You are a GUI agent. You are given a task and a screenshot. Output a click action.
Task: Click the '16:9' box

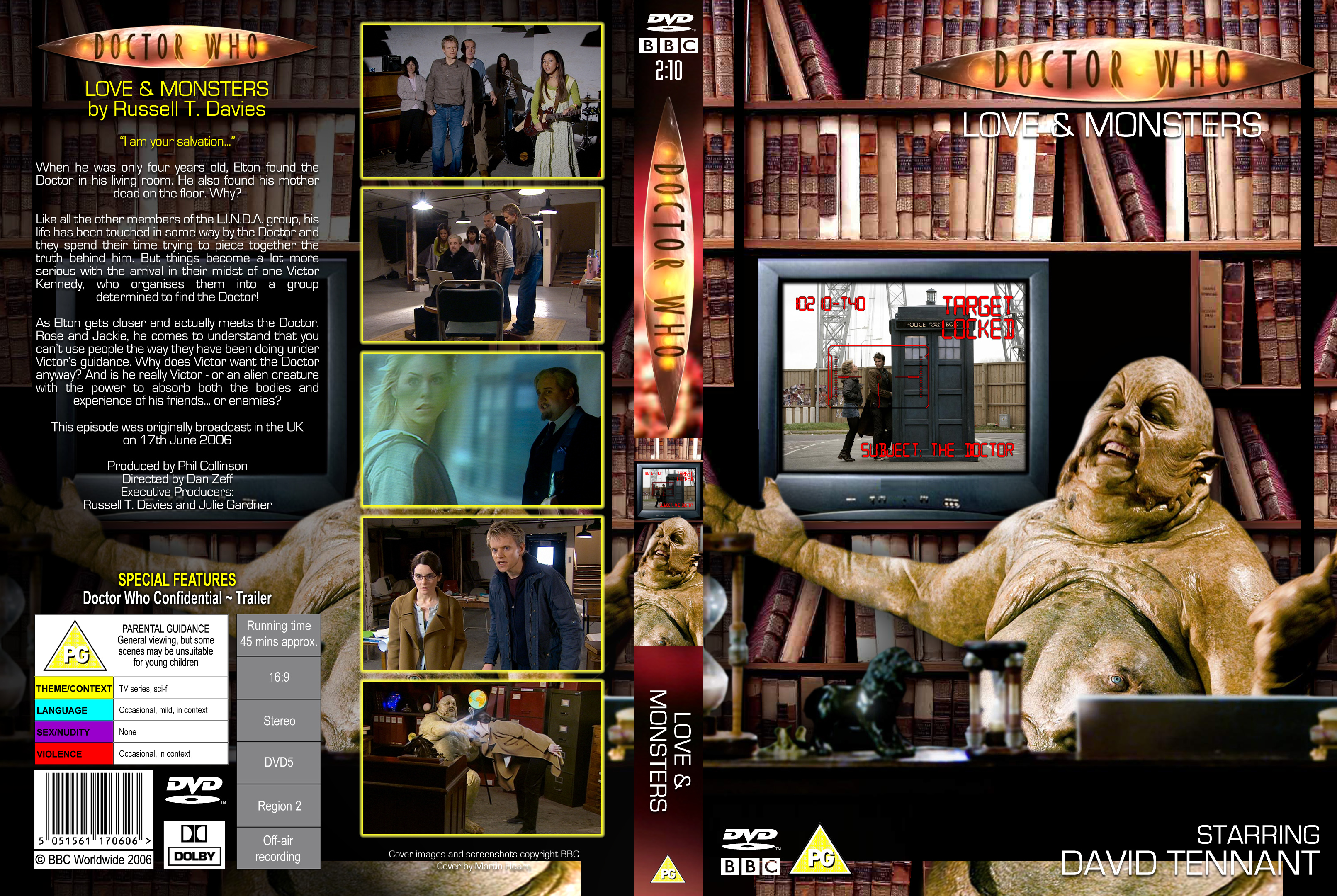pyautogui.click(x=279, y=677)
